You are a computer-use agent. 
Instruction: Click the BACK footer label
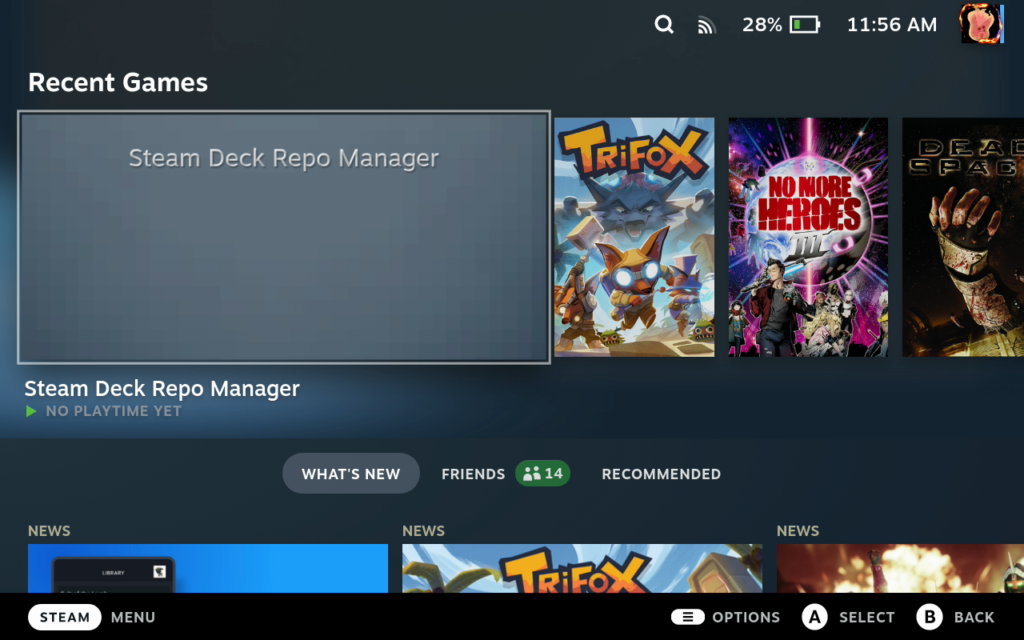coord(974,617)
